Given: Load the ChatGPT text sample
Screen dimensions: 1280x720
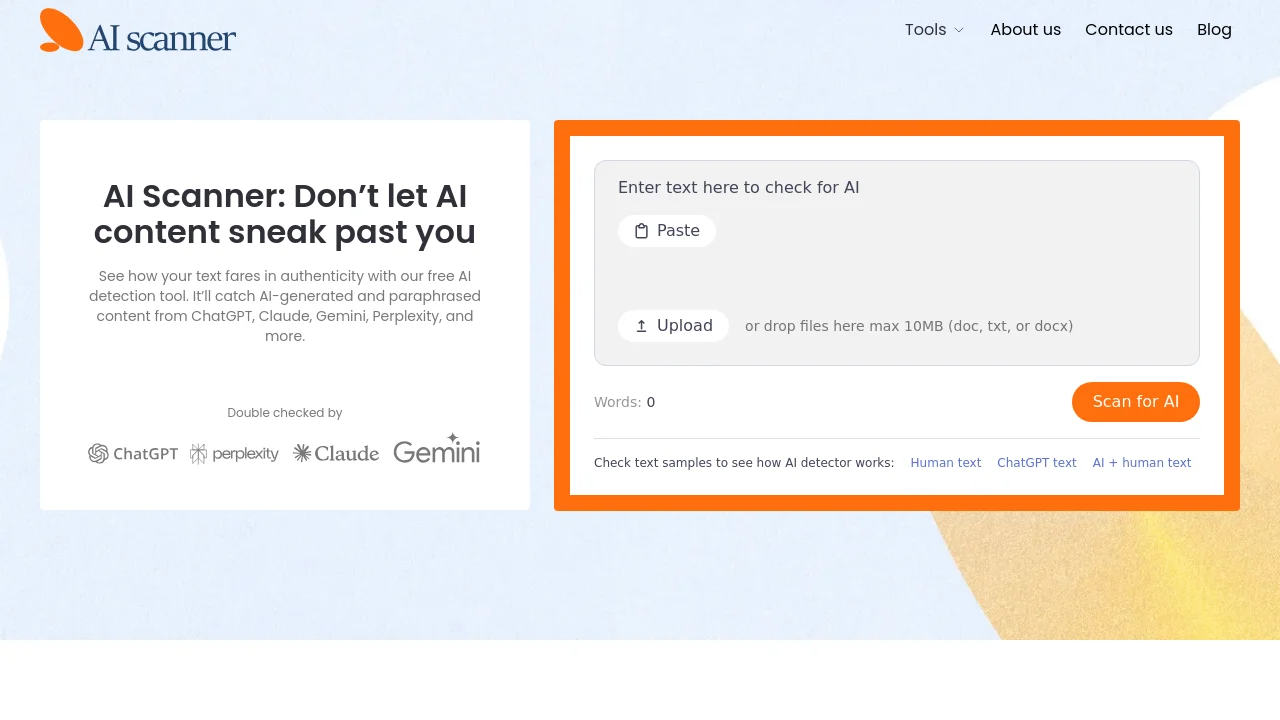Looking at the screenshot, I should (x=1037, y=463).
